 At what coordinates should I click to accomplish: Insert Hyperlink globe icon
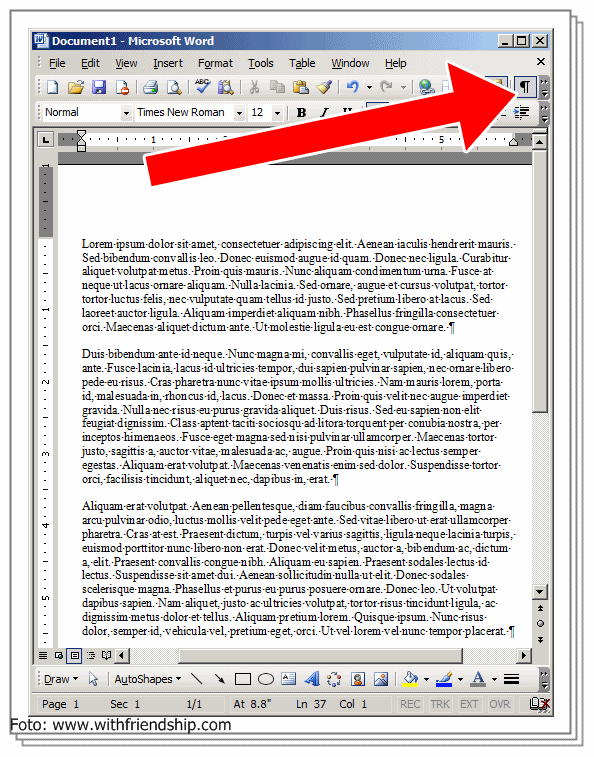[426, 87]
